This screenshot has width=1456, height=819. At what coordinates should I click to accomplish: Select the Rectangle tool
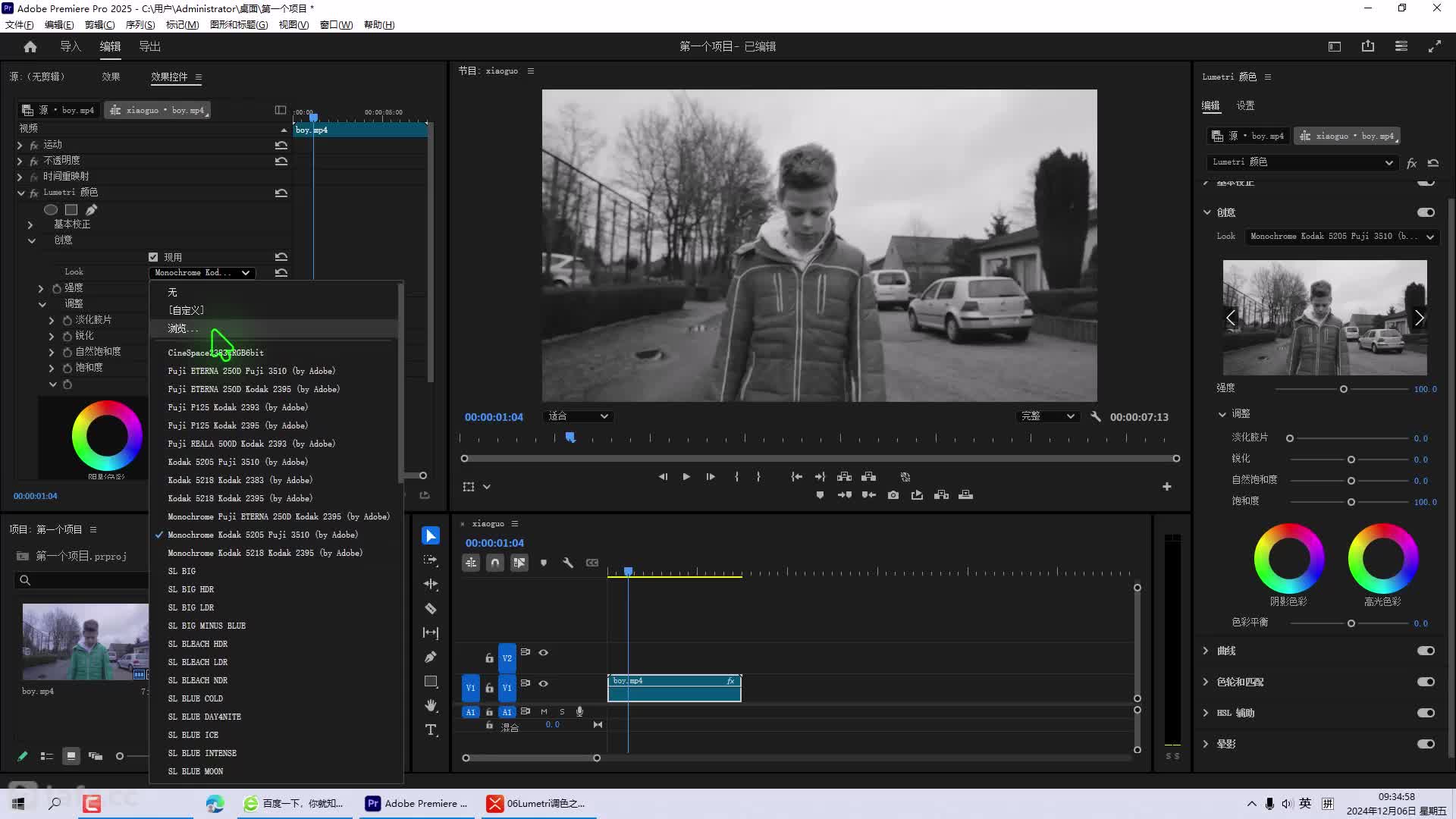coord(431,681)
